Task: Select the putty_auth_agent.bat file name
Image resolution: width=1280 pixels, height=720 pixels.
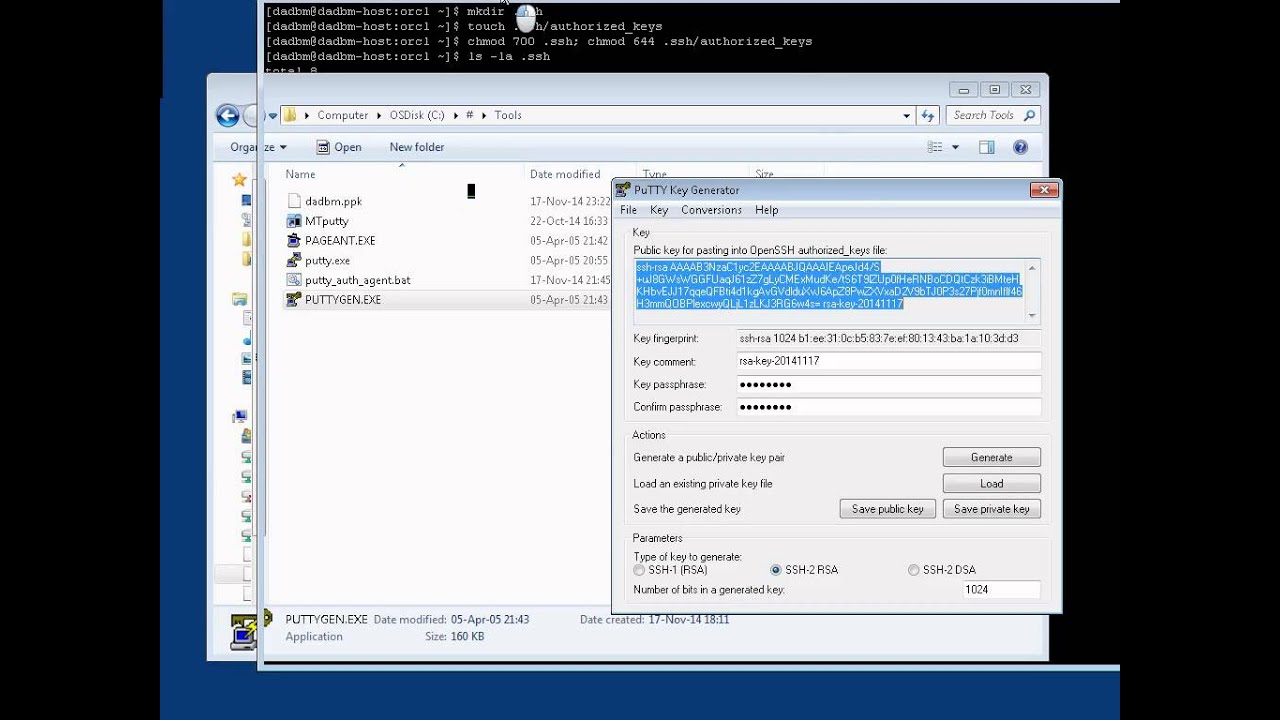Action: click(358, 280)
